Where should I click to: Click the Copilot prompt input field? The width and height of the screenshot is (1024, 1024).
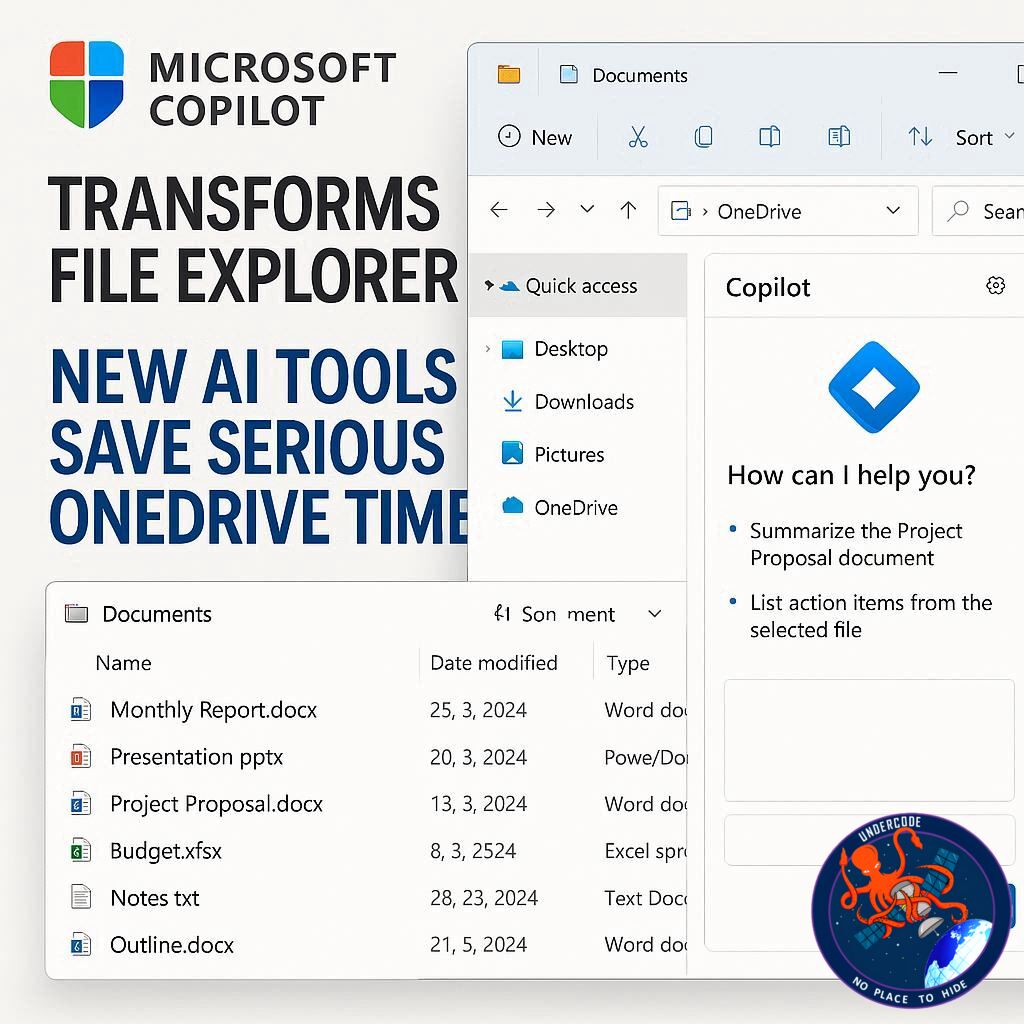click(x=869, y=840)
